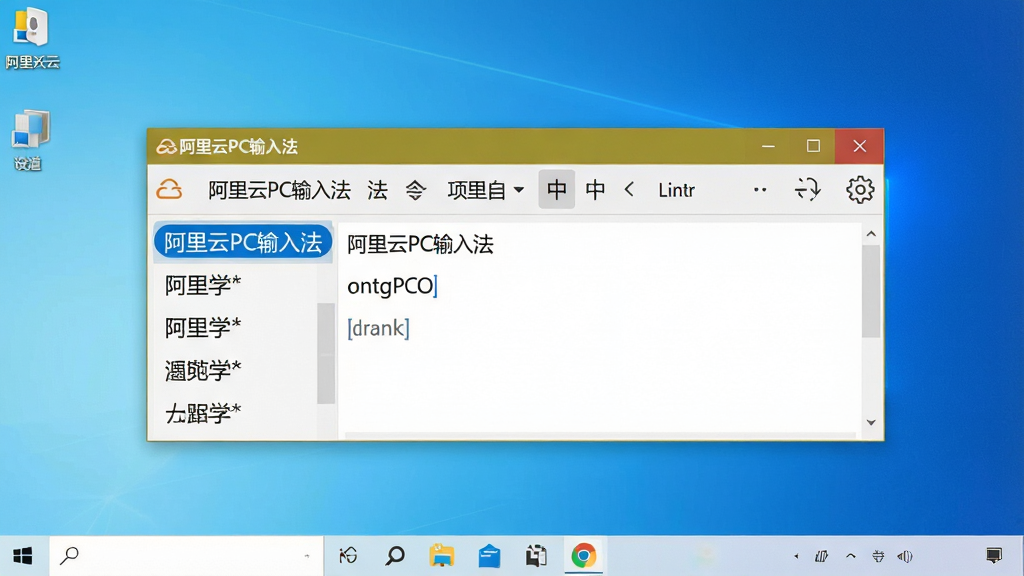Click the 法 toolbar item

coord(377,190)
